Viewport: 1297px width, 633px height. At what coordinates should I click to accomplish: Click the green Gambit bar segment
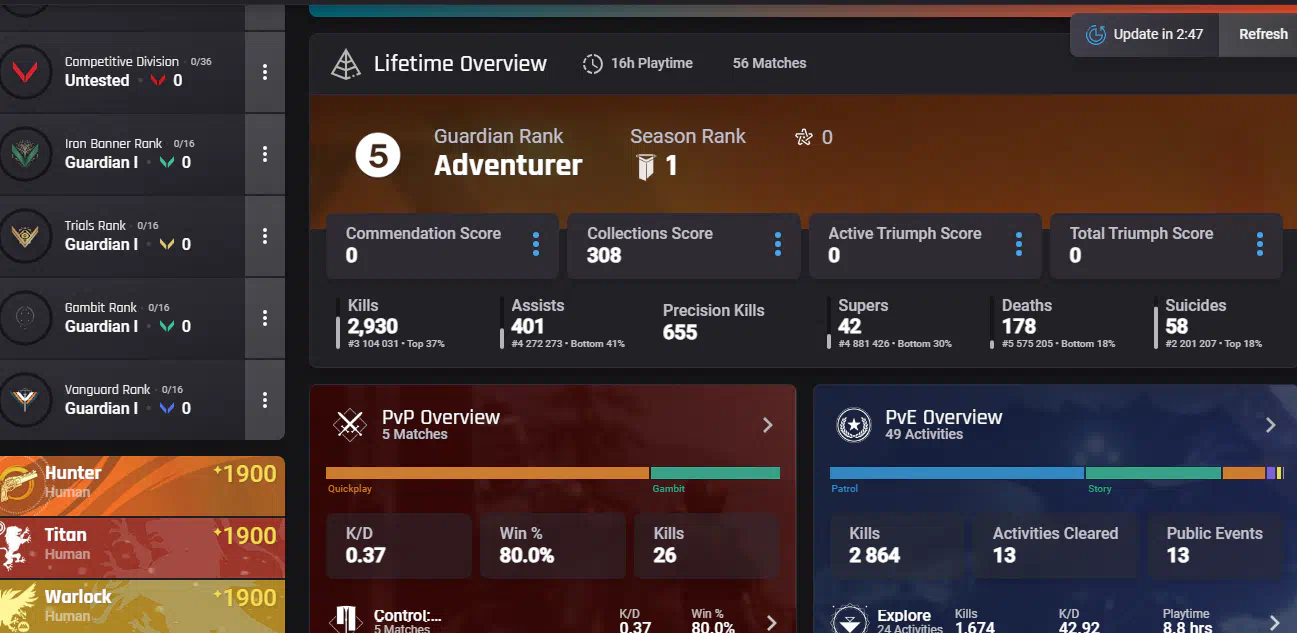tap(716, 473)
